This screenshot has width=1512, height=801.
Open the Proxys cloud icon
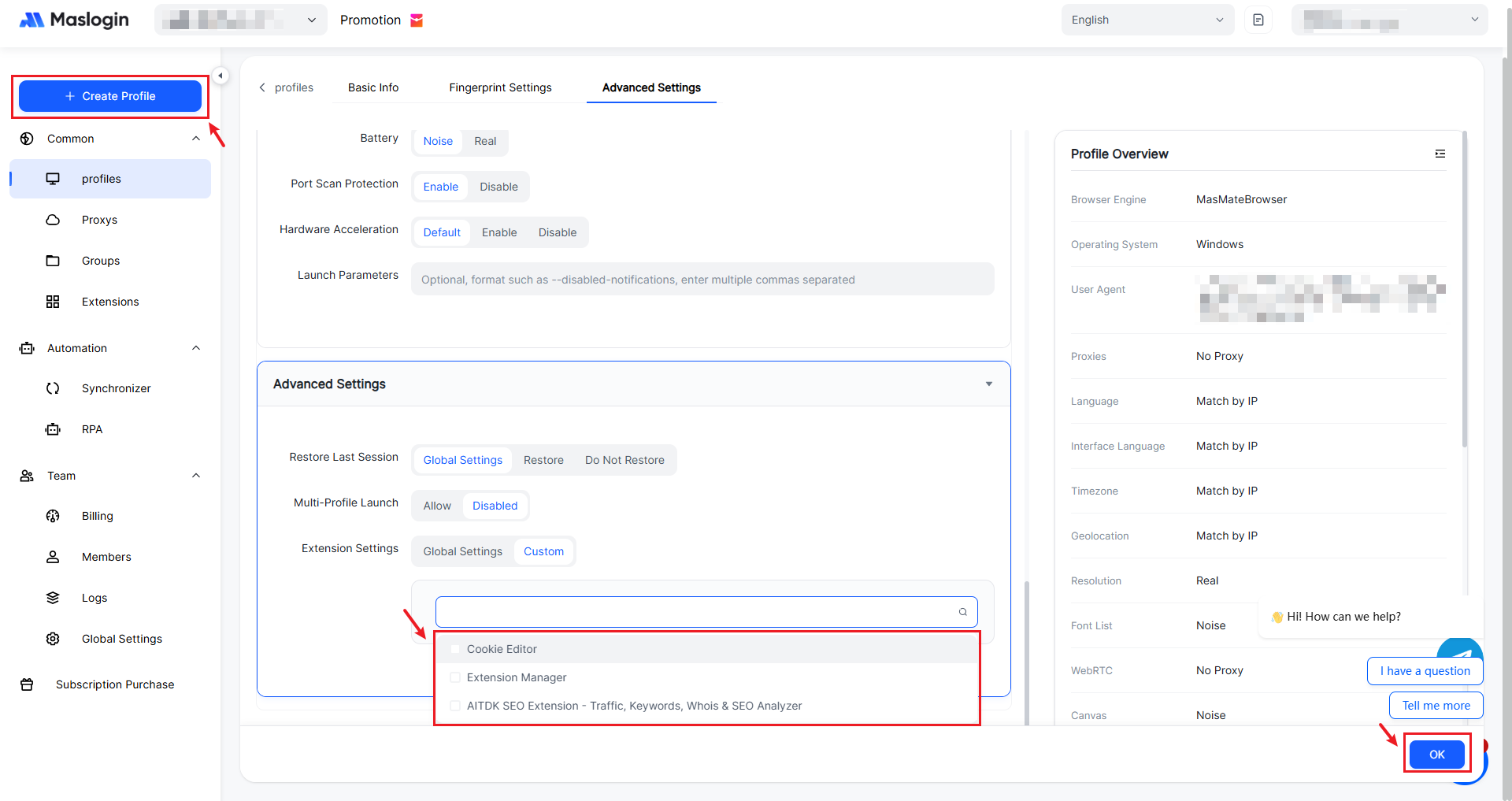[x=53, y=220]
